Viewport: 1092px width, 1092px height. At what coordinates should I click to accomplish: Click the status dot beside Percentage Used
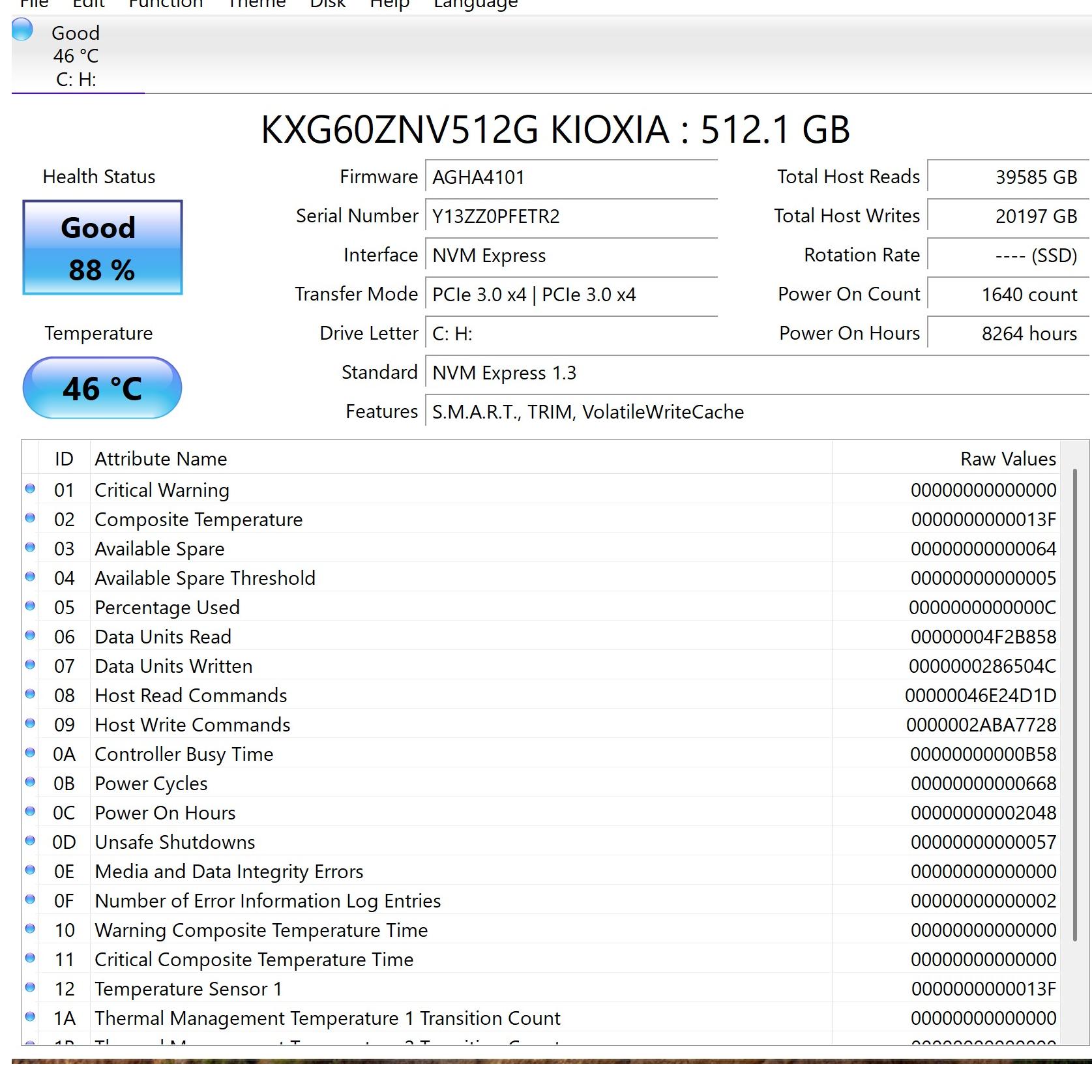[x=30, y=606]
